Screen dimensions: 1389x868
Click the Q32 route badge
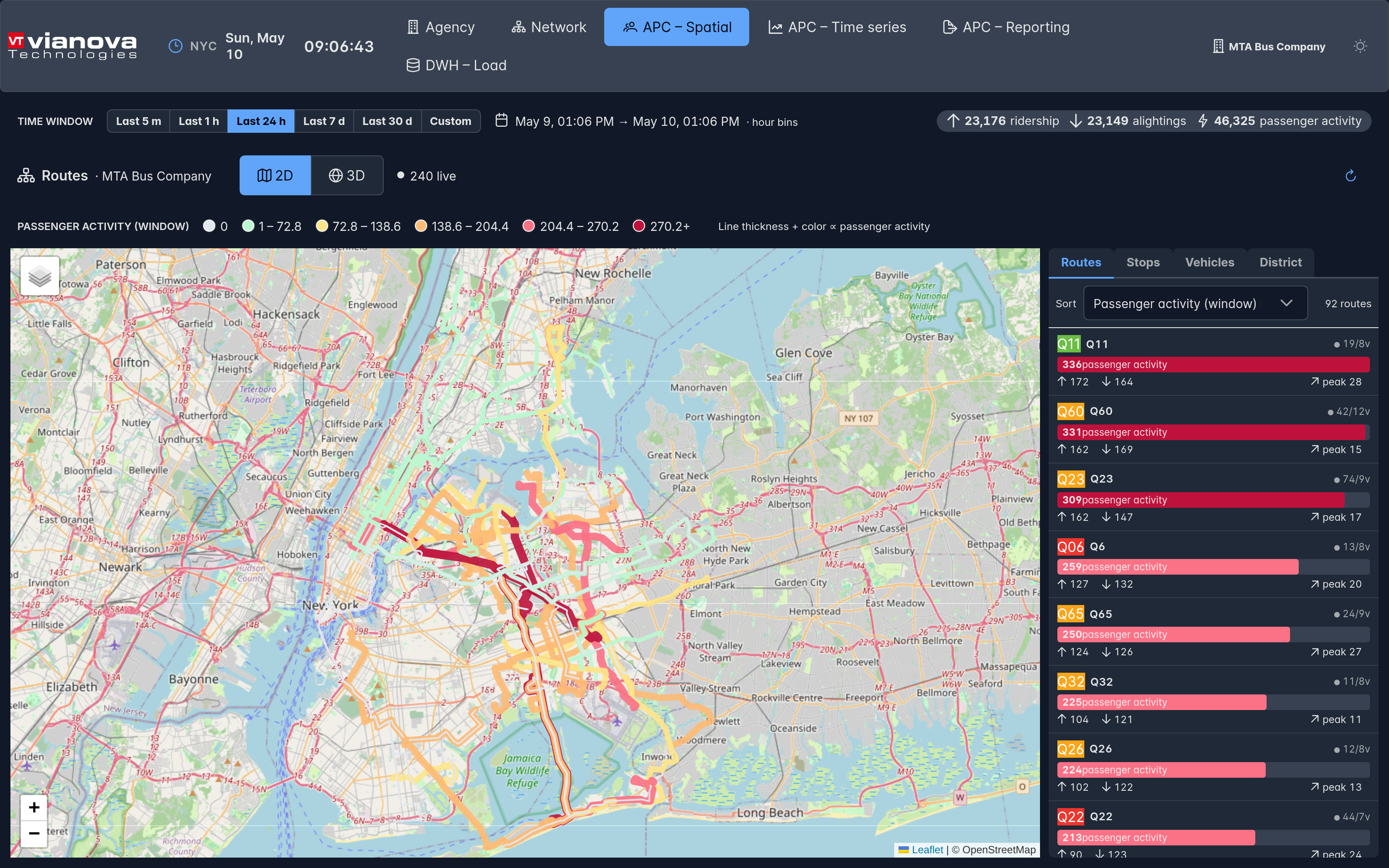click(x=1070, y=681)
